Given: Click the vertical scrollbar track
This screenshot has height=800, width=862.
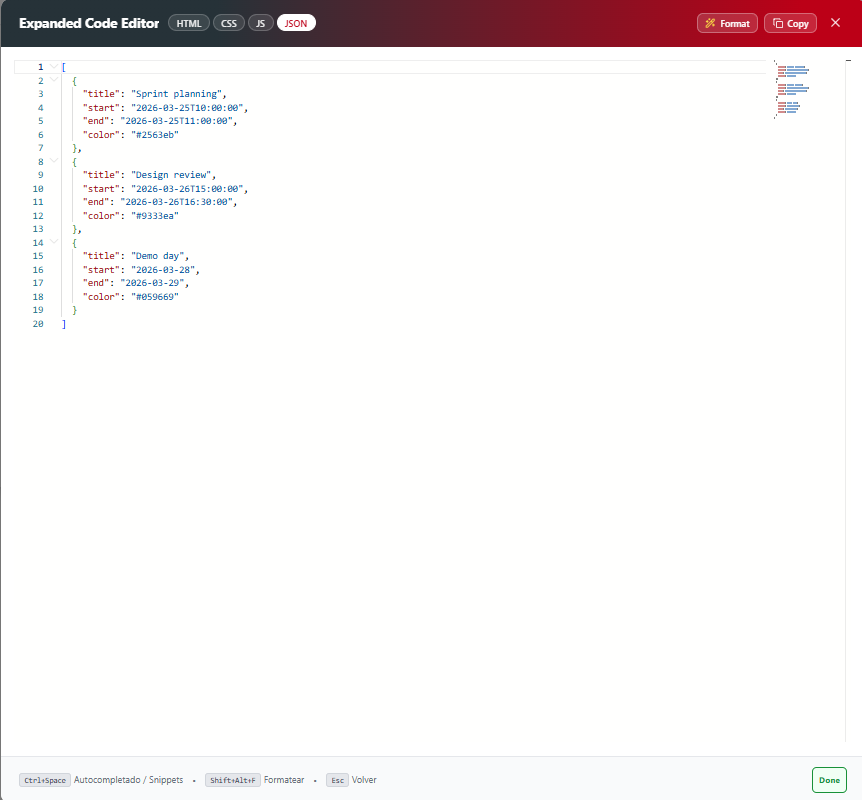Looking at the screenshot, I should pyautogui.click(x=848, y=401).
